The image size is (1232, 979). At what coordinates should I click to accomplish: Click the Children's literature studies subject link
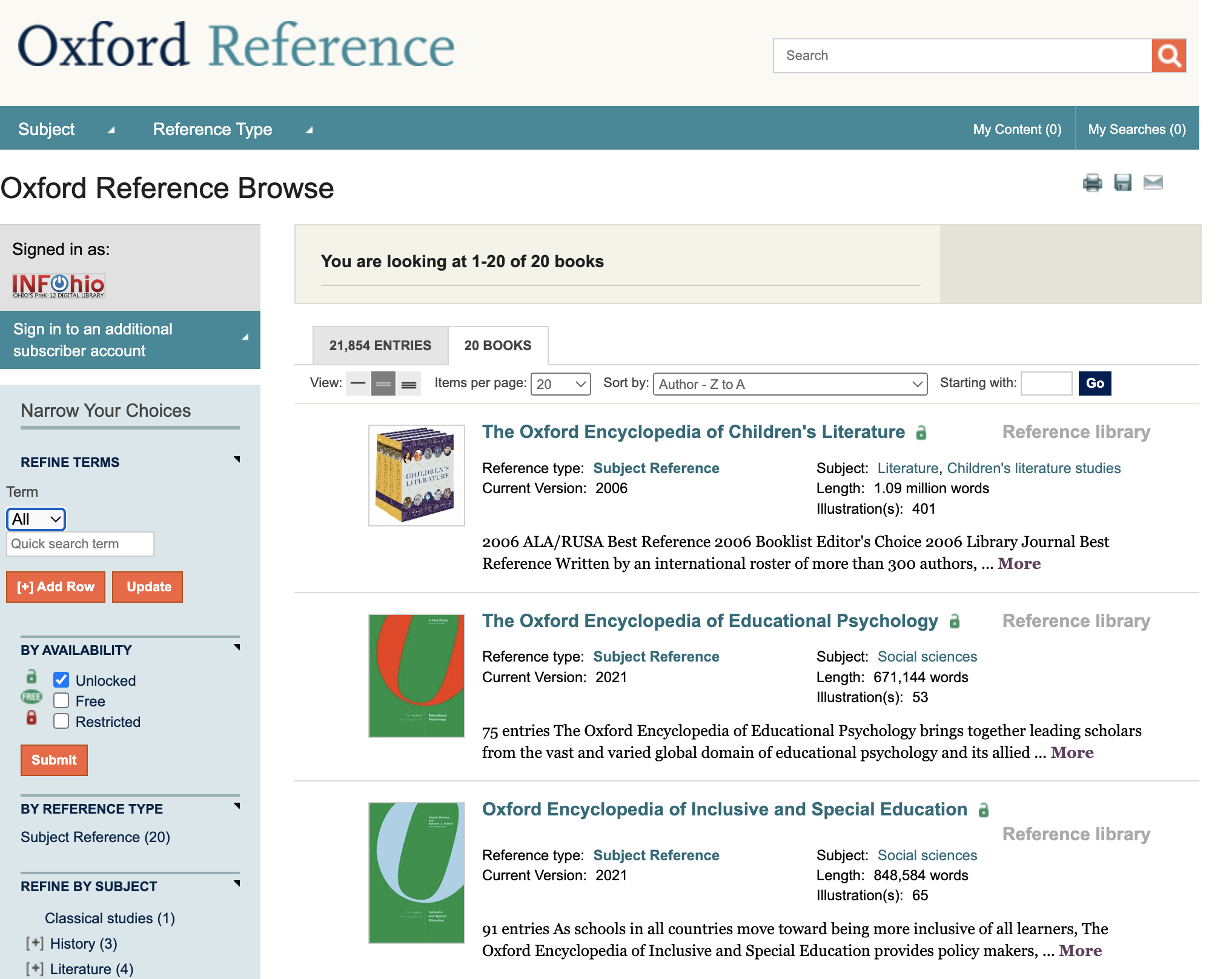pyautogui.click(x=1034, y=468)
